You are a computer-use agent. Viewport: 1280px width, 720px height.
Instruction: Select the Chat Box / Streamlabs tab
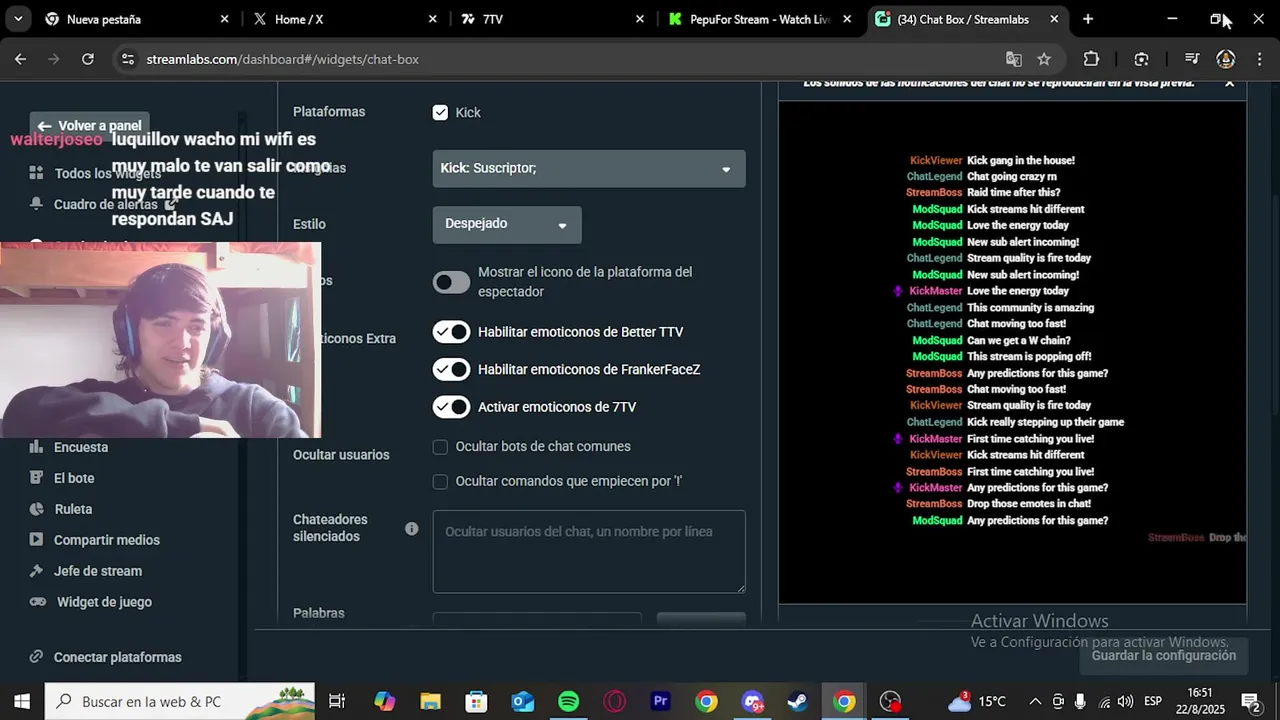pyautogui.click(x=966, y=19)
